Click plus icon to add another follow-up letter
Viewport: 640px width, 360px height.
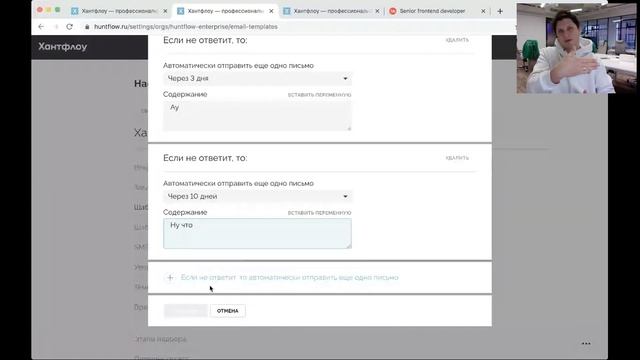[x=170, y=278]
